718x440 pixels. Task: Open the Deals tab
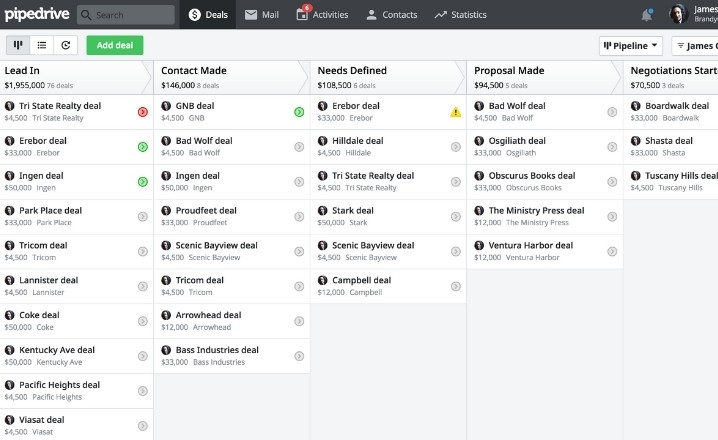[208, 15]
